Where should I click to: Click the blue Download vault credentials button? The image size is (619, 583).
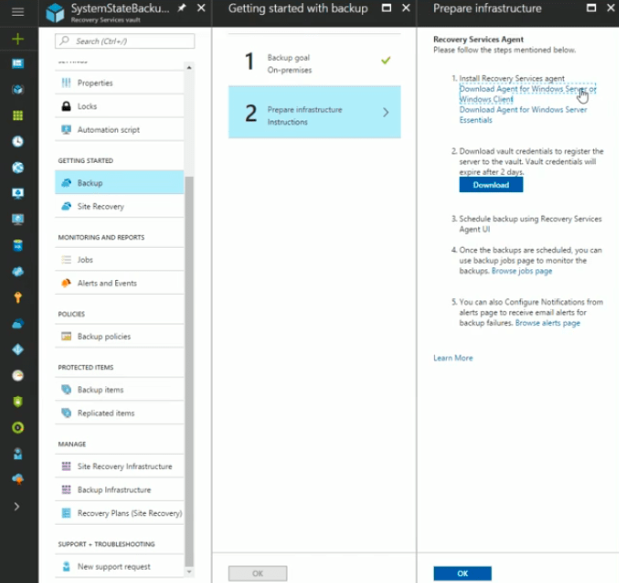[491, 184]
